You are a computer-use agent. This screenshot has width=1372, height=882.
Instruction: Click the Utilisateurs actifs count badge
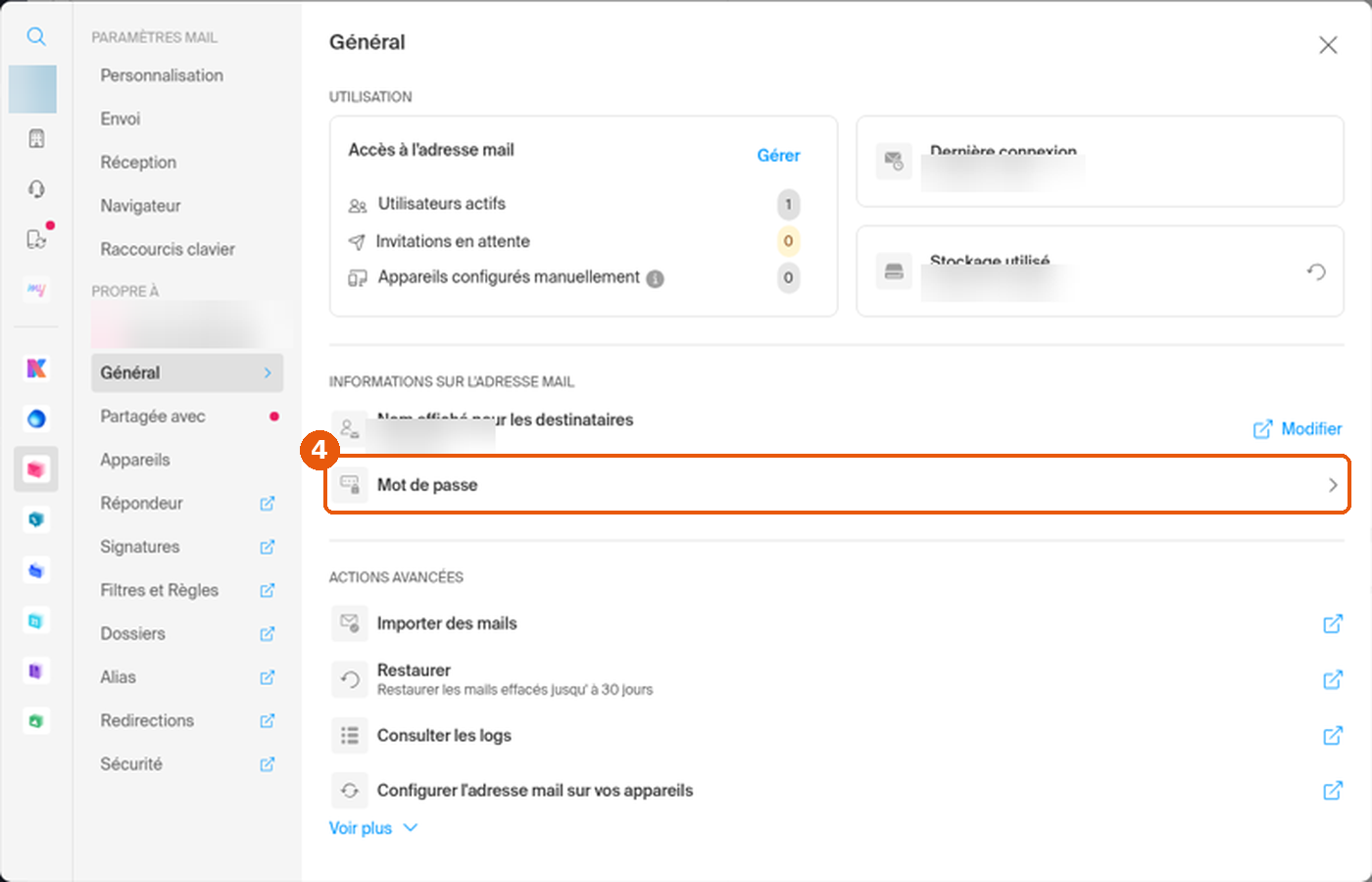coord(788,204)
